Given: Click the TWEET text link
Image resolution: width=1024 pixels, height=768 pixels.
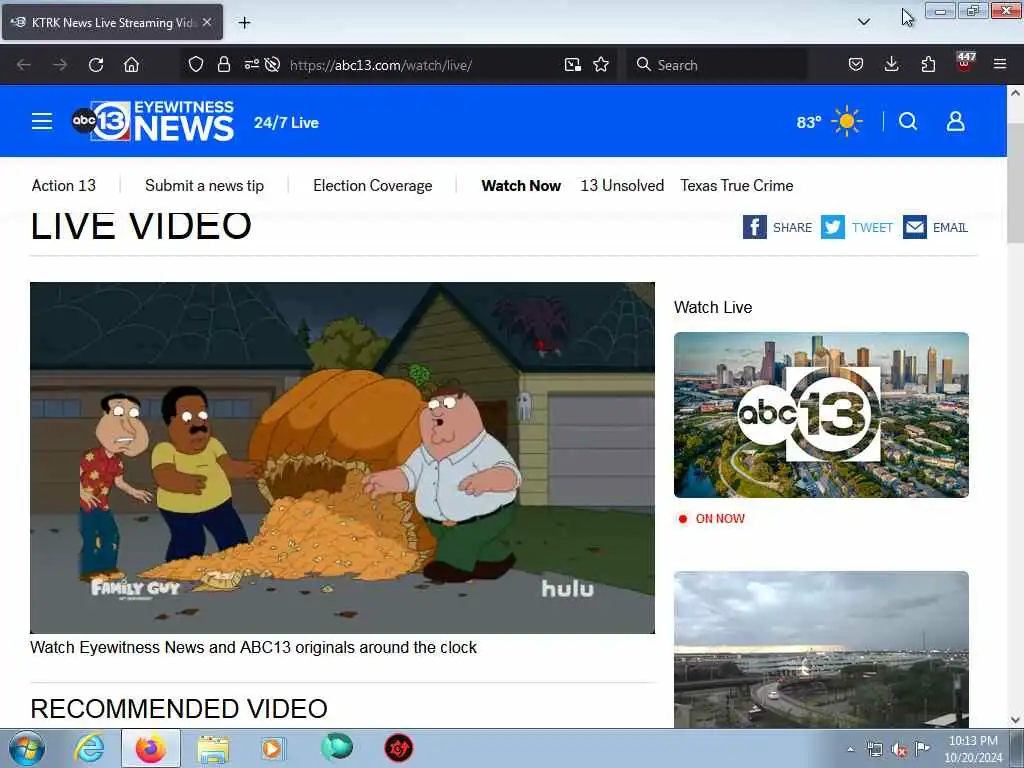Looking at the screenshot, I should pos(872,227).
